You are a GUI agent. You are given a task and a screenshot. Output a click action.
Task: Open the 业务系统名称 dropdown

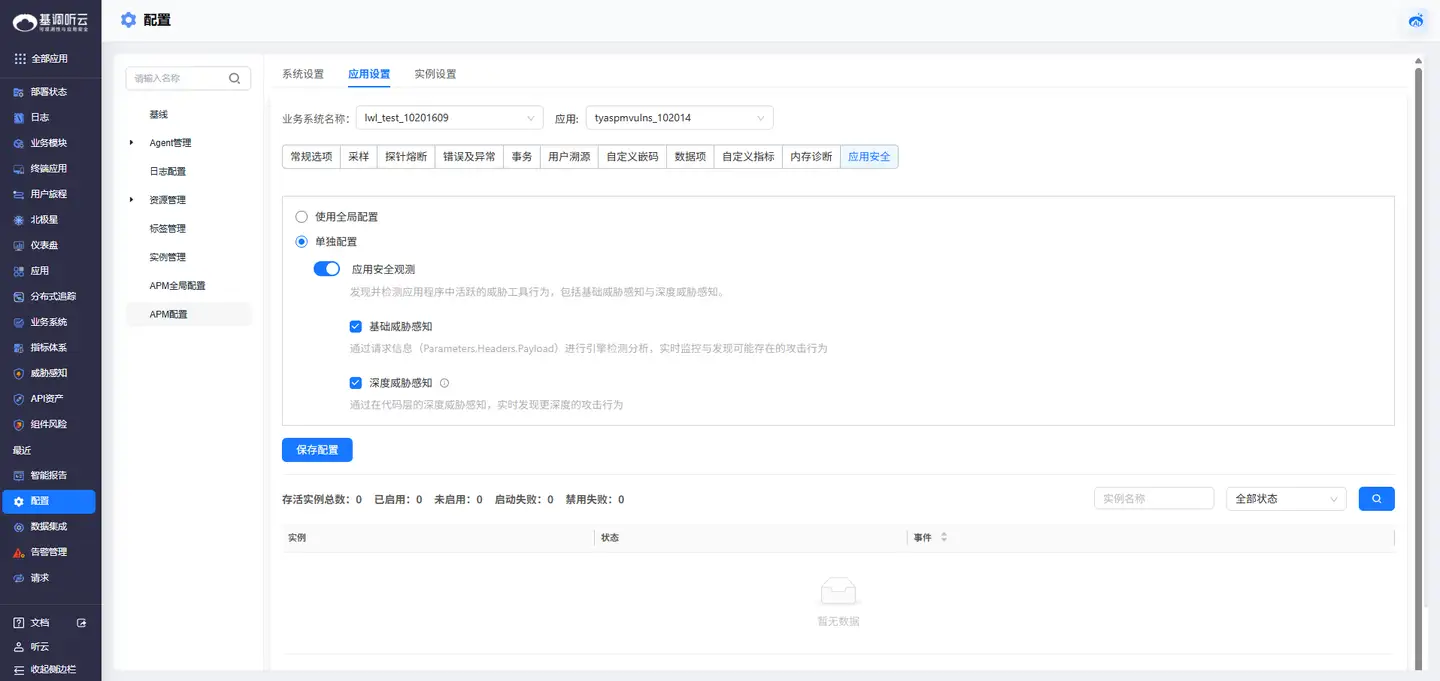[x=449, y=118]
